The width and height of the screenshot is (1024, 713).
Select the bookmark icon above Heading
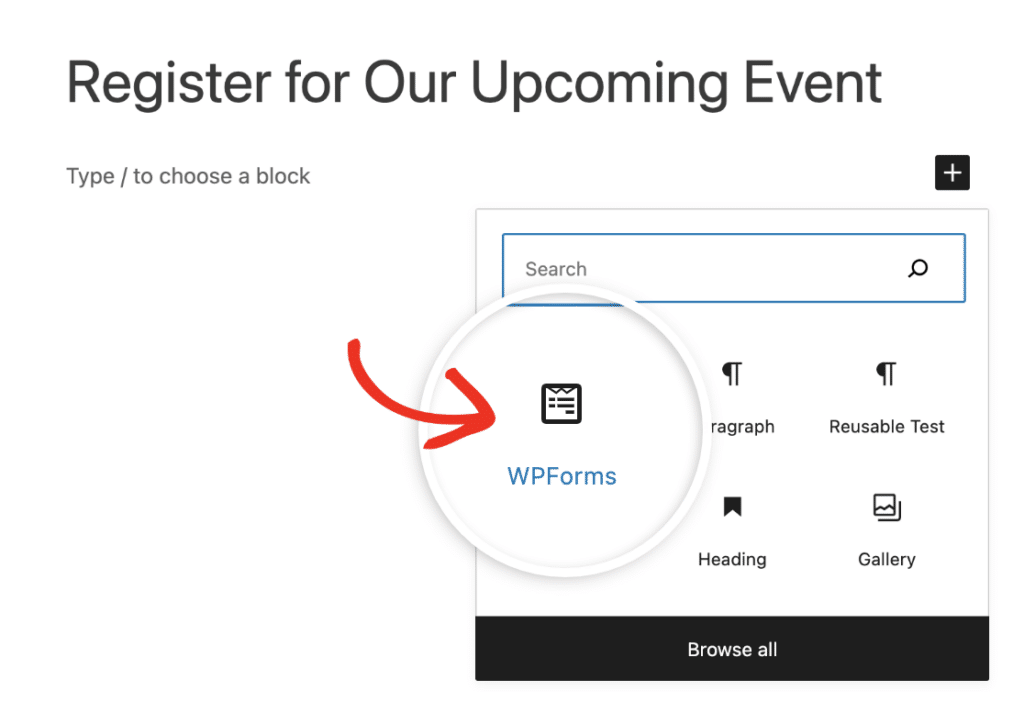point(732,508)
